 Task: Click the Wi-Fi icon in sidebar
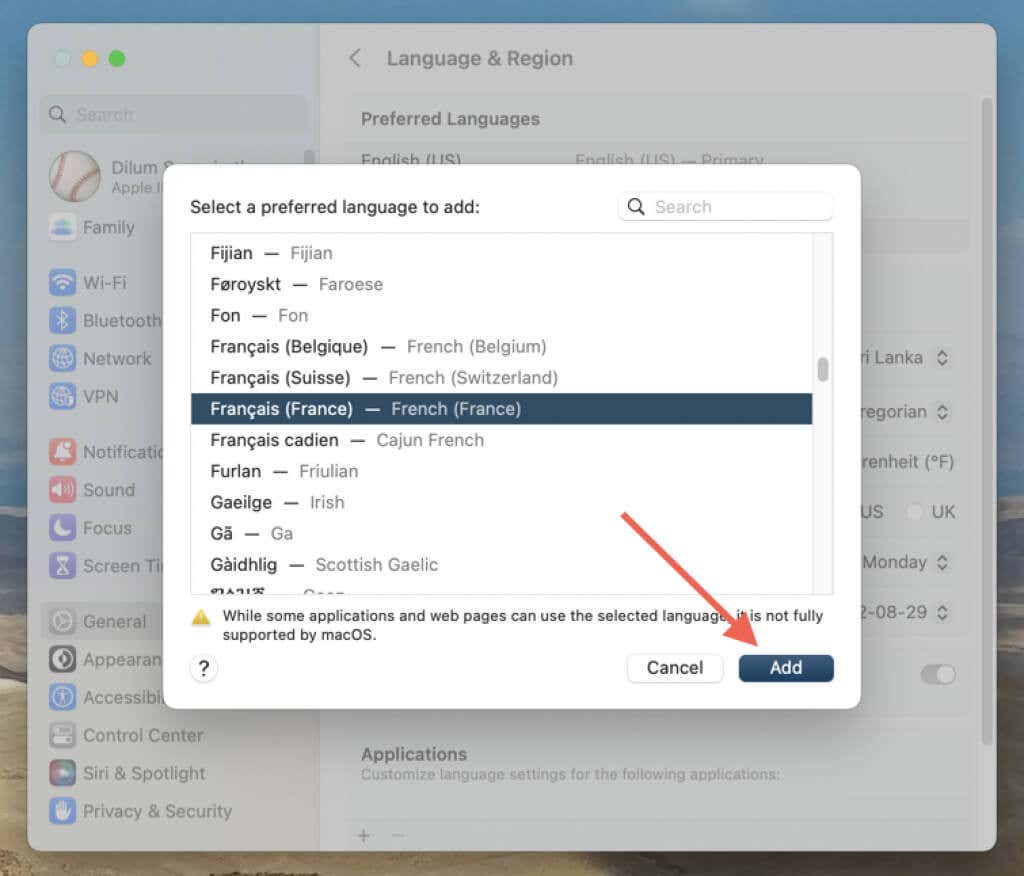(63, 283)
